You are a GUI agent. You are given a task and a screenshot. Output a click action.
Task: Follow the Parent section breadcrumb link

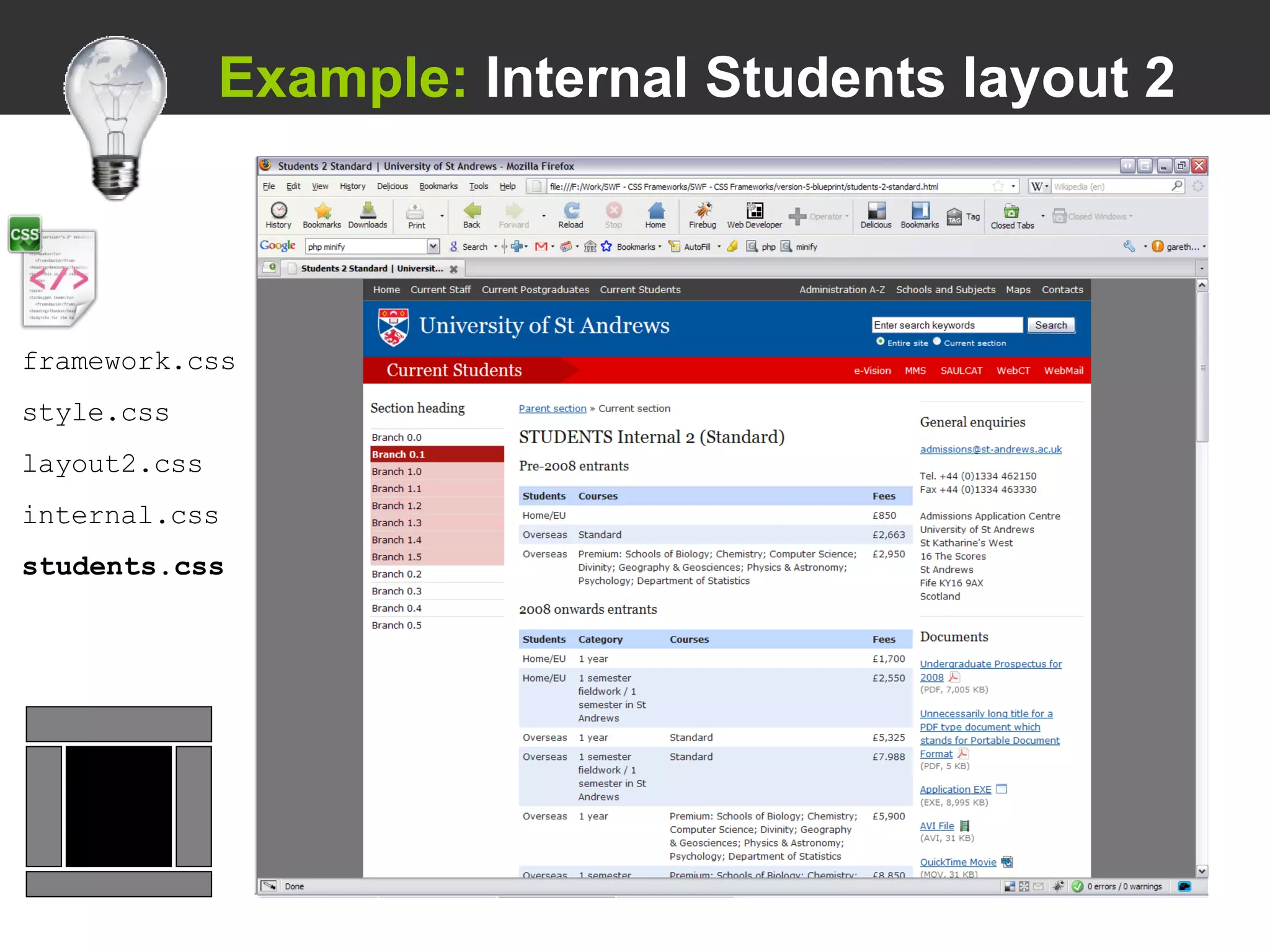[x=552, y=408]
